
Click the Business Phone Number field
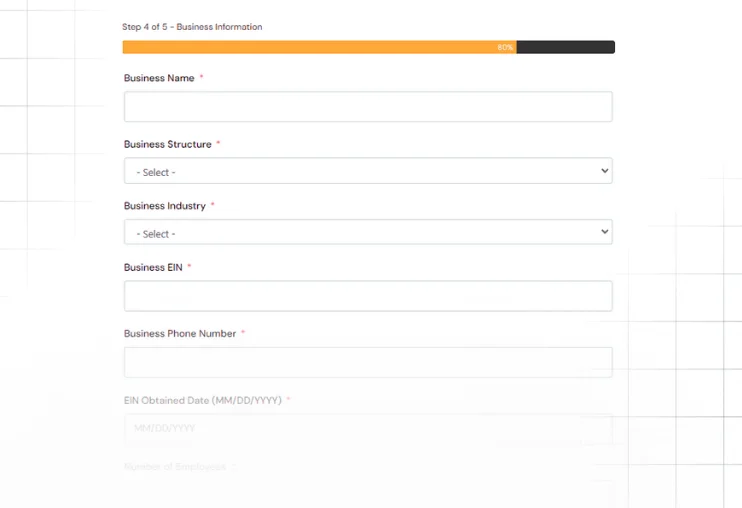[x=367, y=362]
